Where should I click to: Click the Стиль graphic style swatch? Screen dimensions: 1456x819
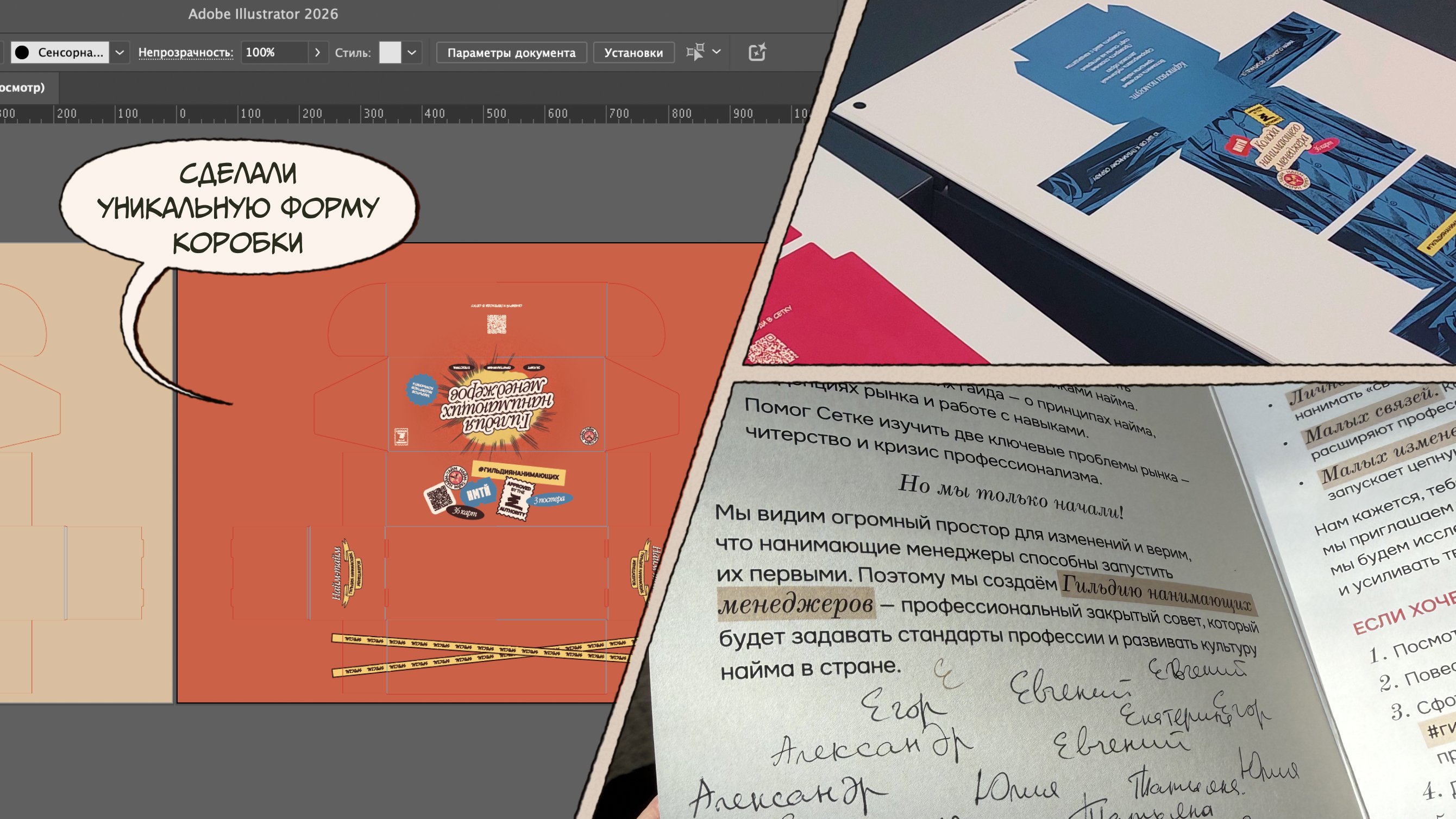(390, 52)
